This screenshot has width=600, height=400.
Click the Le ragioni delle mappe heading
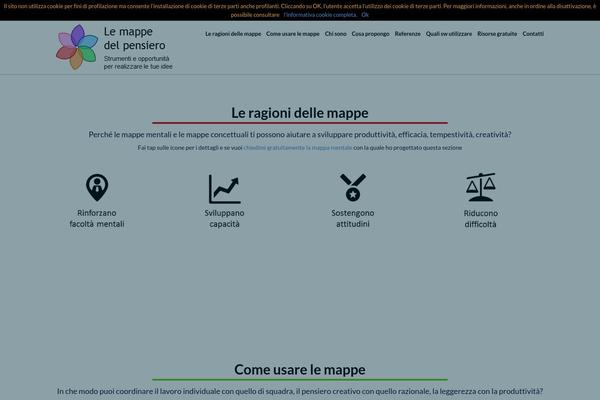(x=300, y=113)
